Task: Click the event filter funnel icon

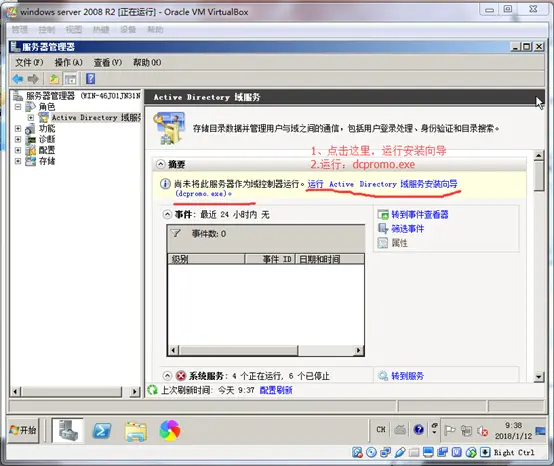Action: coord(176,234)
